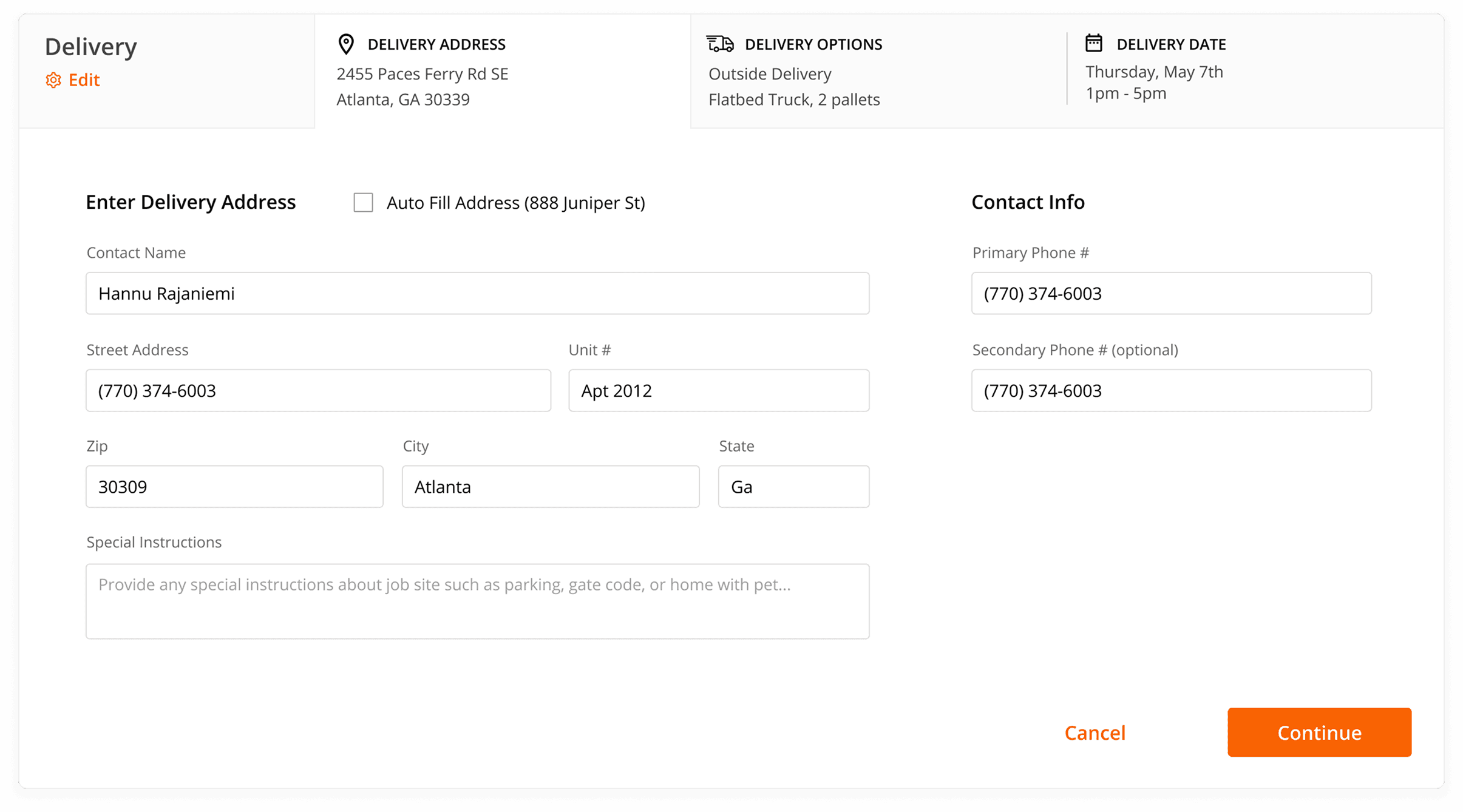Screen dimensions: 1463x812
Task: Enable Auto Fill Address checkbox
Action: coord(363,203)
